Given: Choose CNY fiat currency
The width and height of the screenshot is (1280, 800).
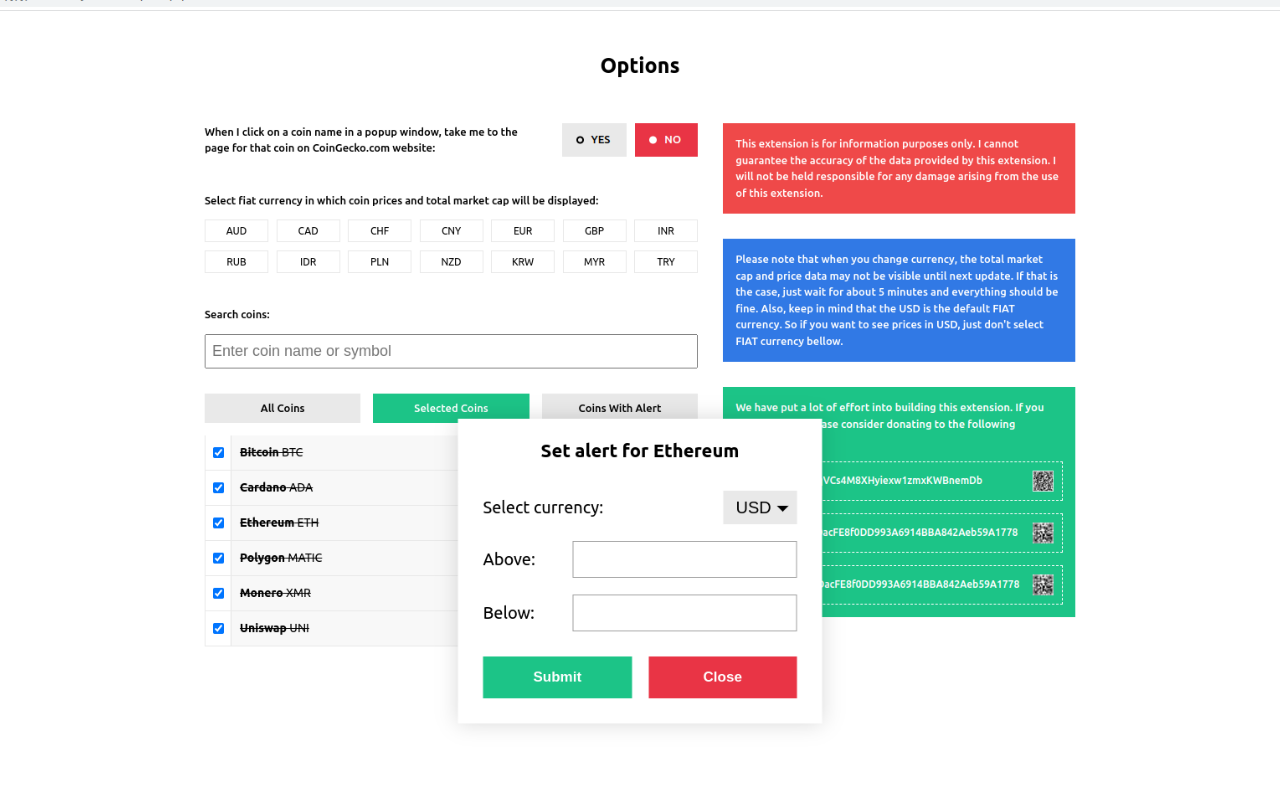Looking at the screenshot, I should (452, 231).
